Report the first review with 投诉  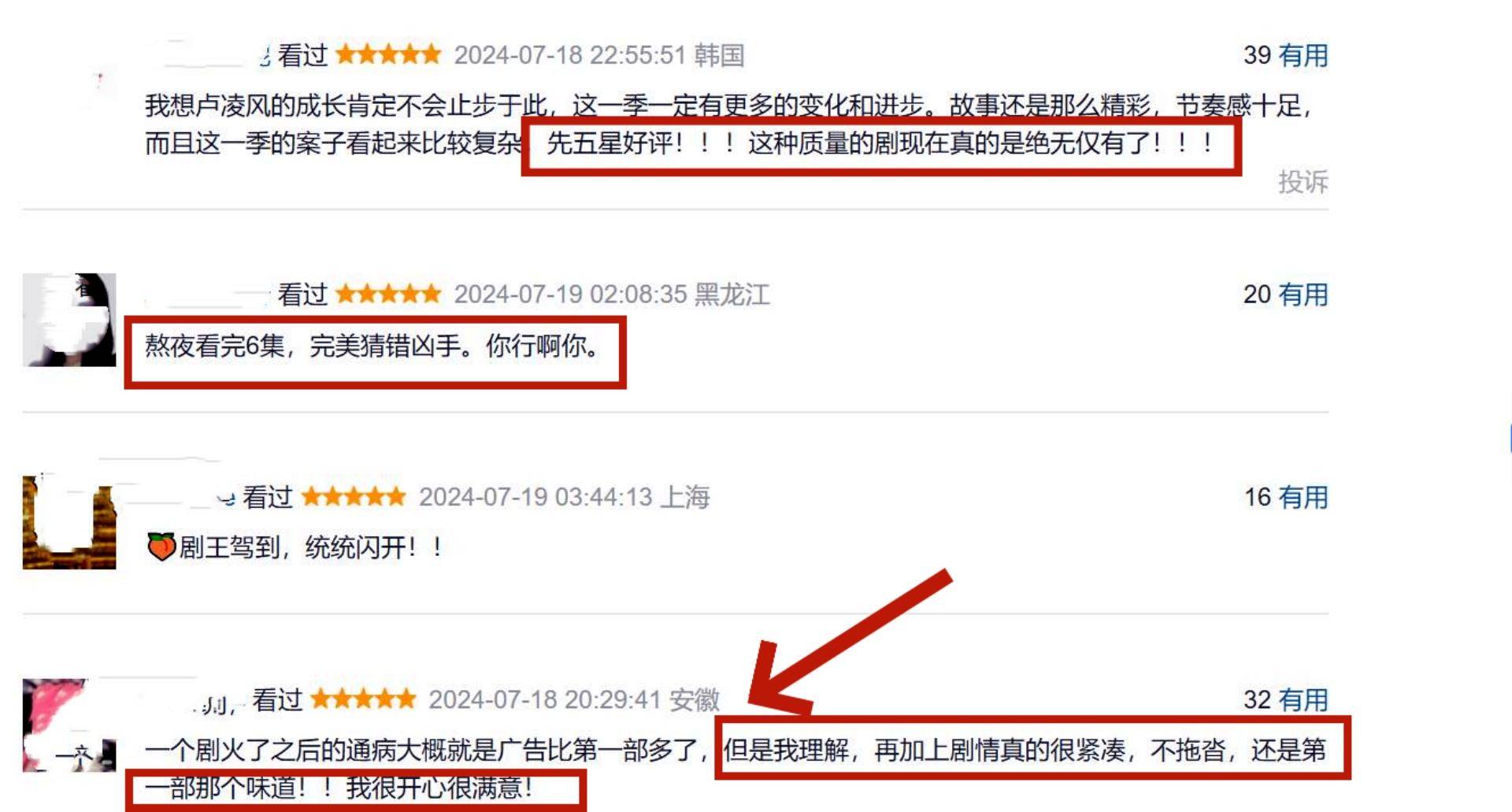1303,181
